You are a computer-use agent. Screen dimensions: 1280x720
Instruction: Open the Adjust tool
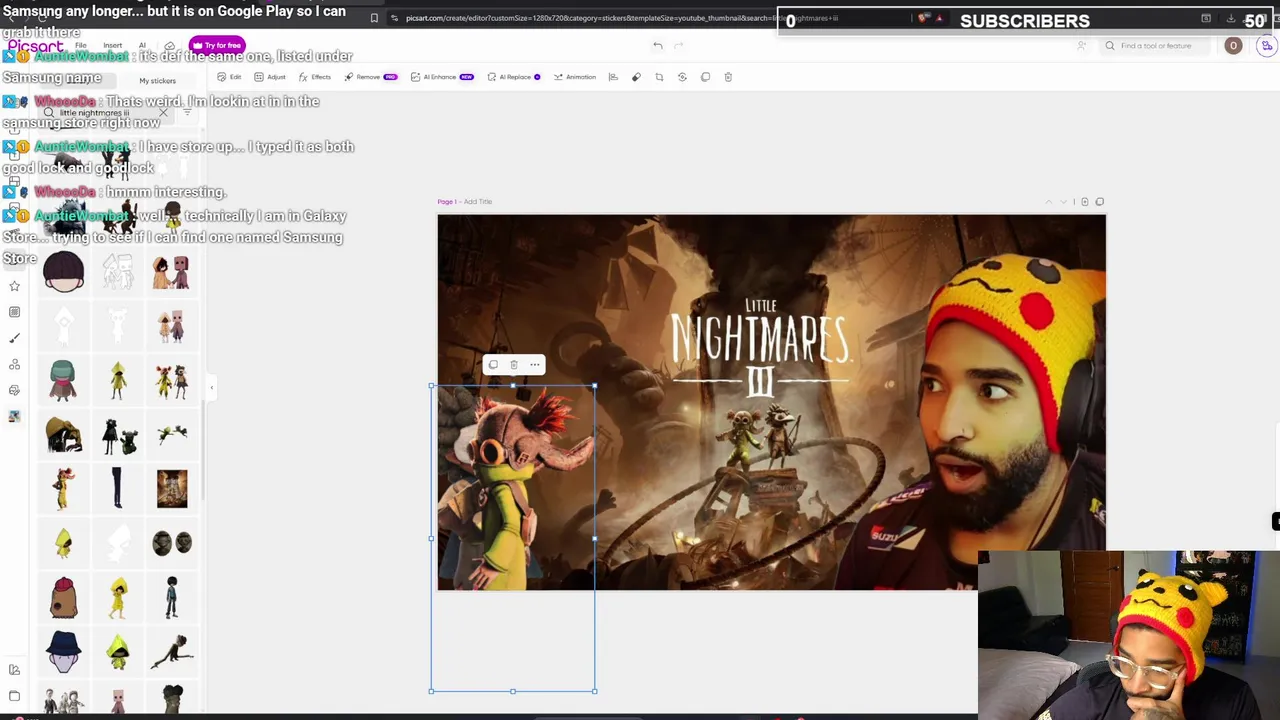tap(270, 77)
